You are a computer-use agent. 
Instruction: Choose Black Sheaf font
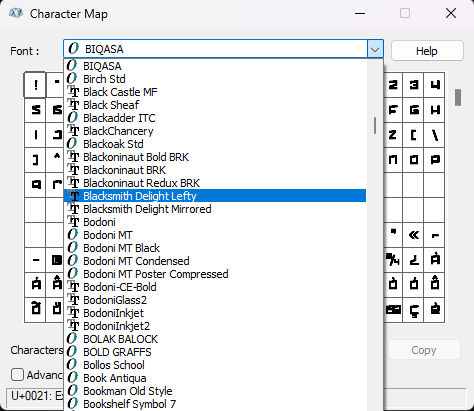click(x=215, y=105)
